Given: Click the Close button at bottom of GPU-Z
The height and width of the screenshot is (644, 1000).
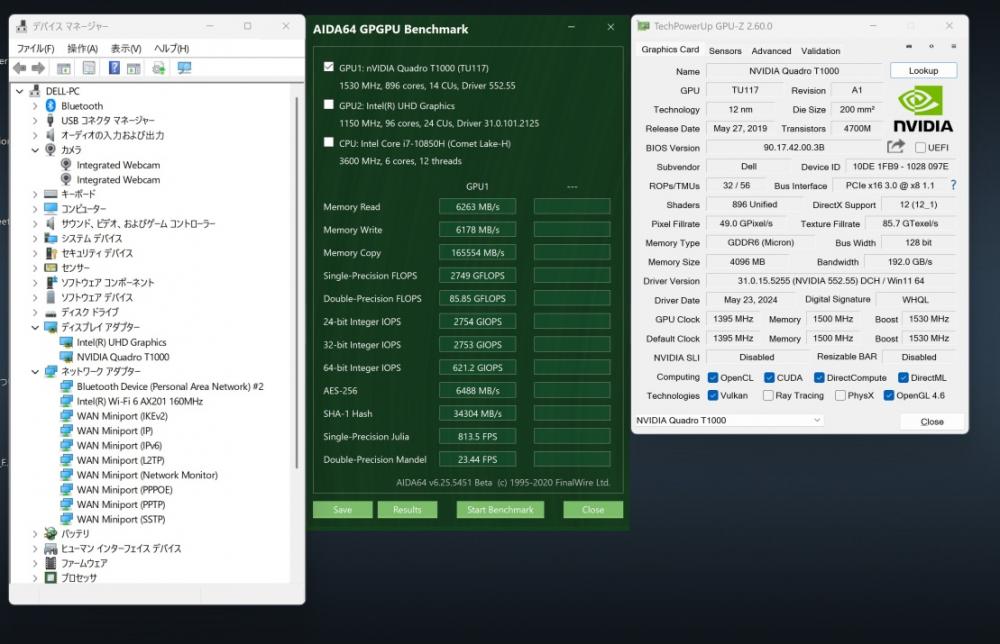Looking at the screenshot, I should click(932, 421).
